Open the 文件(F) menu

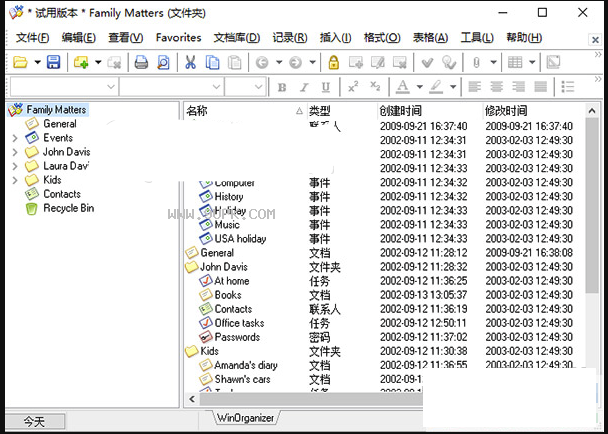click(x=32, y=38)
